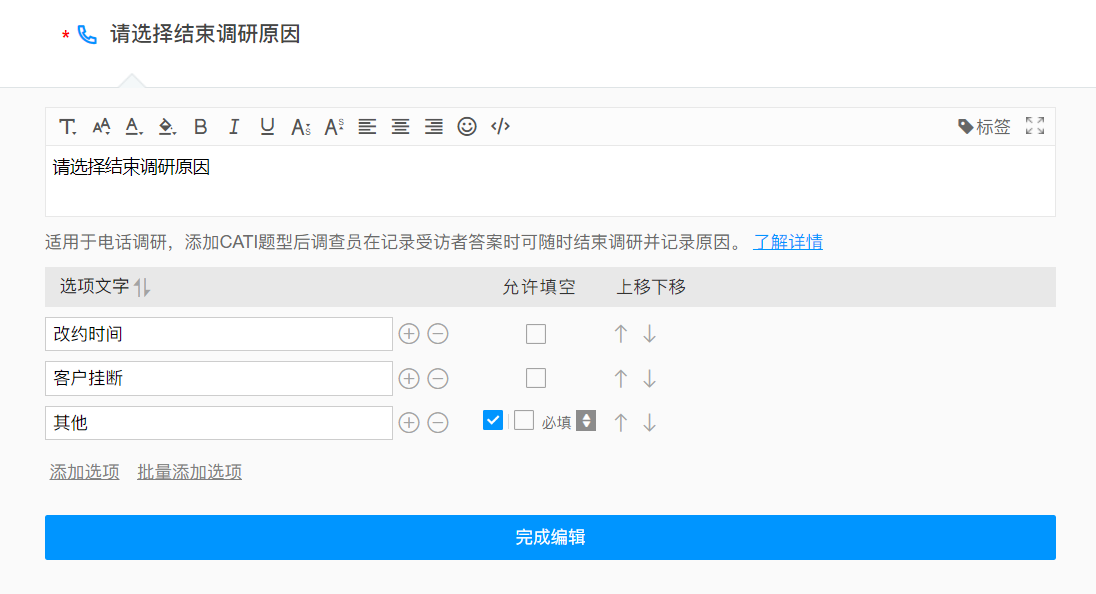This screenshot has width=1096, height=594.
Task: Uncheck fill-in blank for 其他 option
Action: (492, 420)
